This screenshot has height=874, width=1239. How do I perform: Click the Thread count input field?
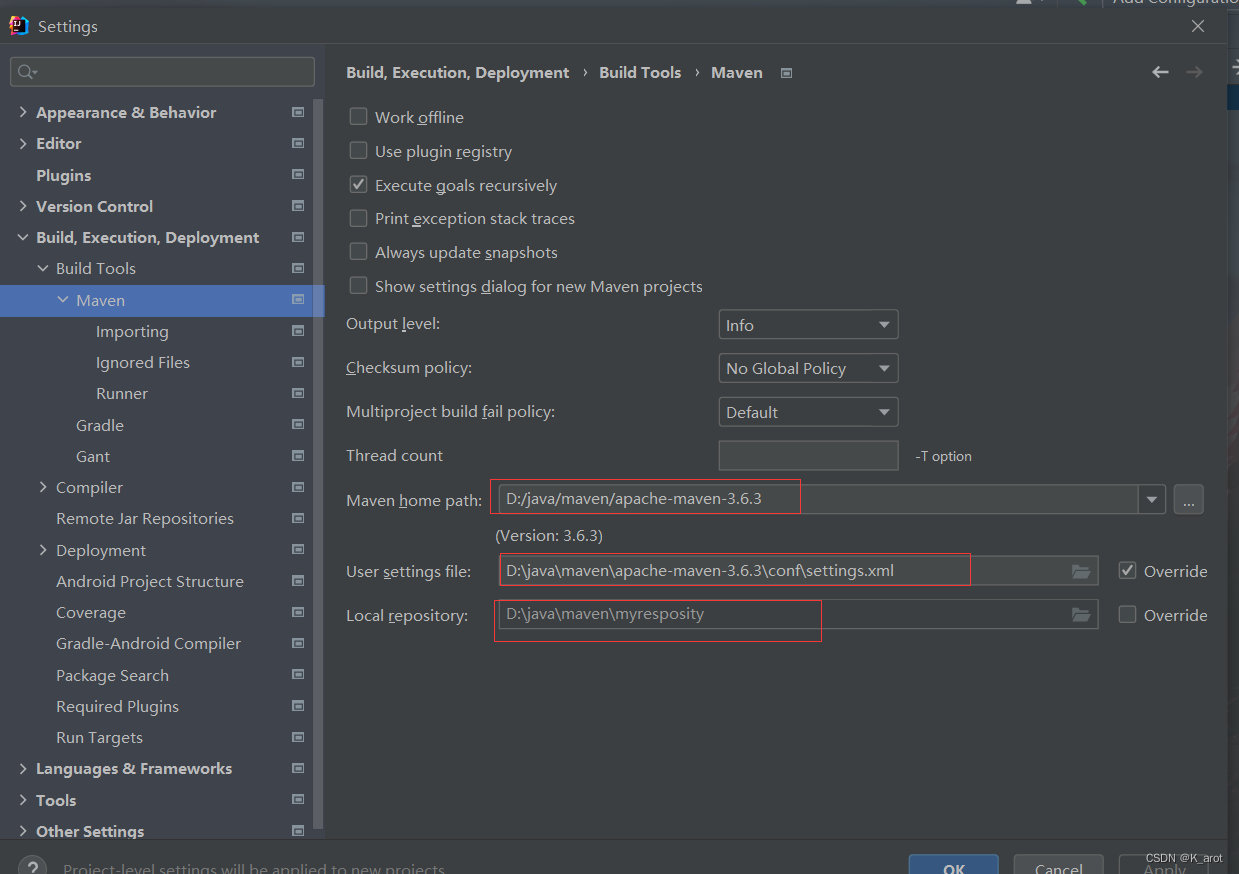coord(808,456)
